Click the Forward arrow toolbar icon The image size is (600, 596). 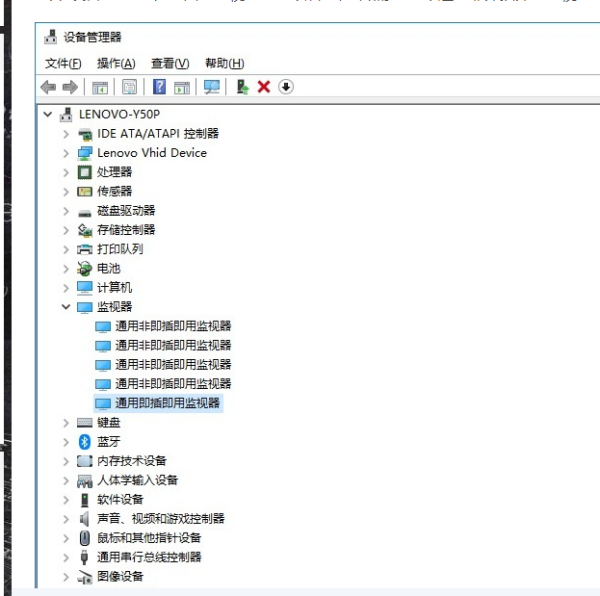(x=70, y=87)
